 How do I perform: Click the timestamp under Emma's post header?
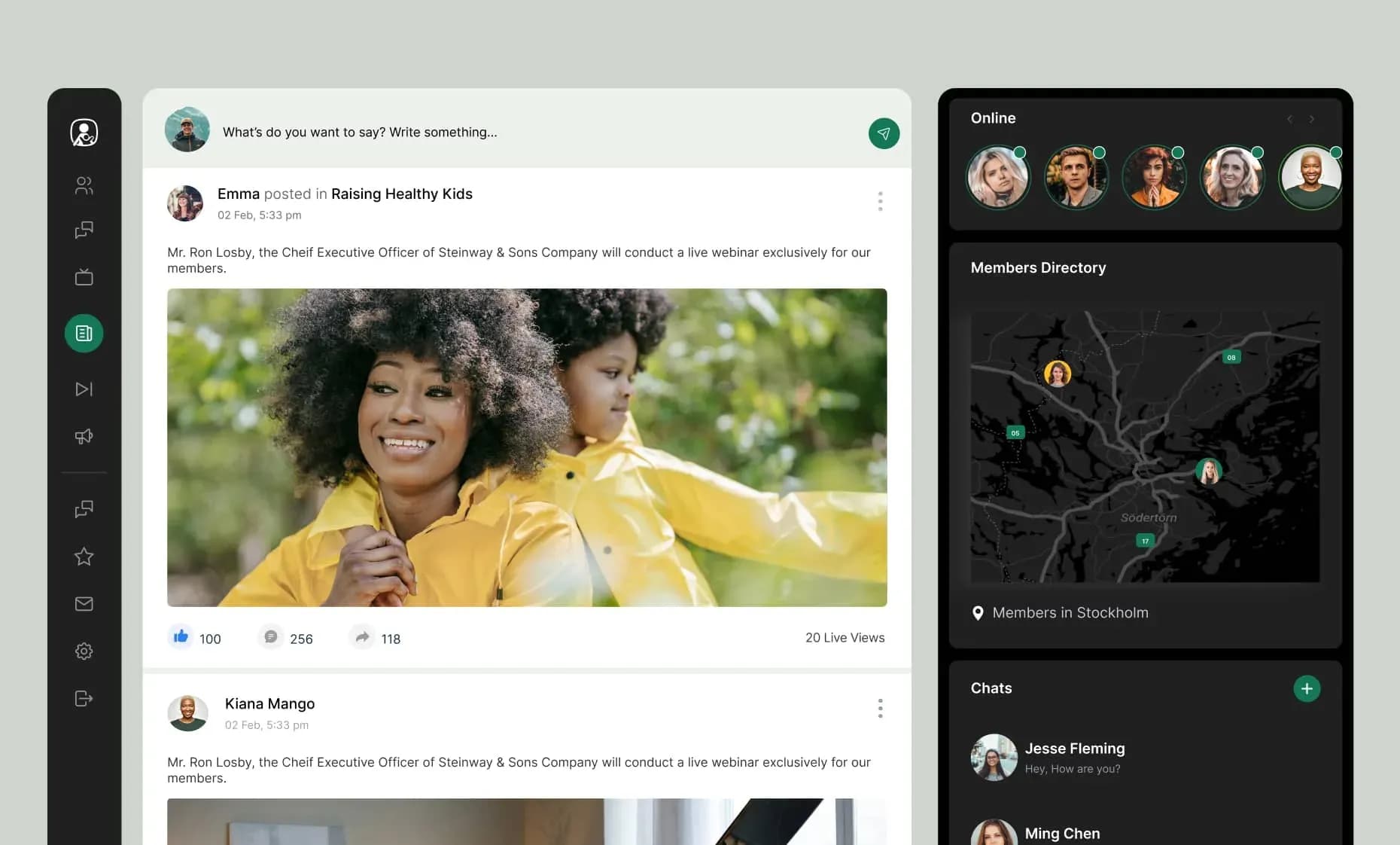point(260,215)
